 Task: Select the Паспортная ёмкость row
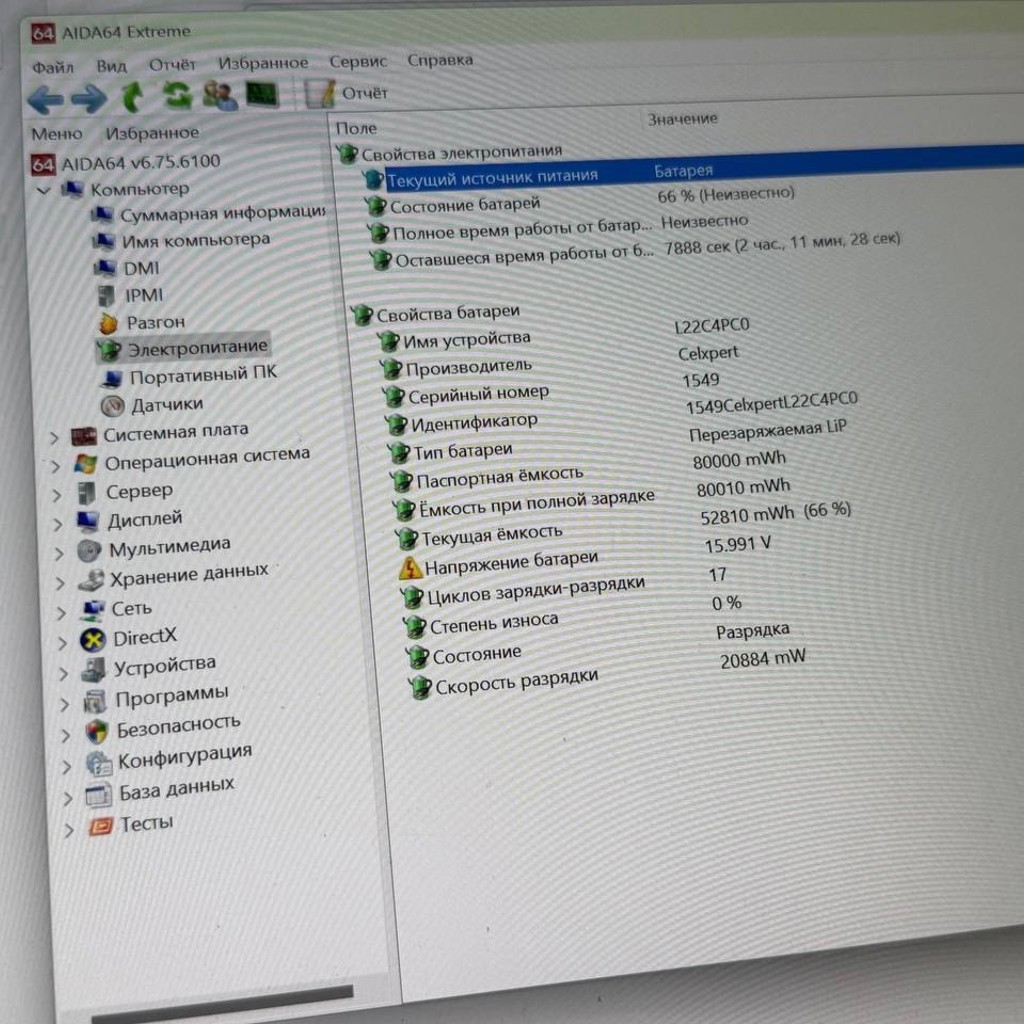pyautogui.click(x=588, y=471)
